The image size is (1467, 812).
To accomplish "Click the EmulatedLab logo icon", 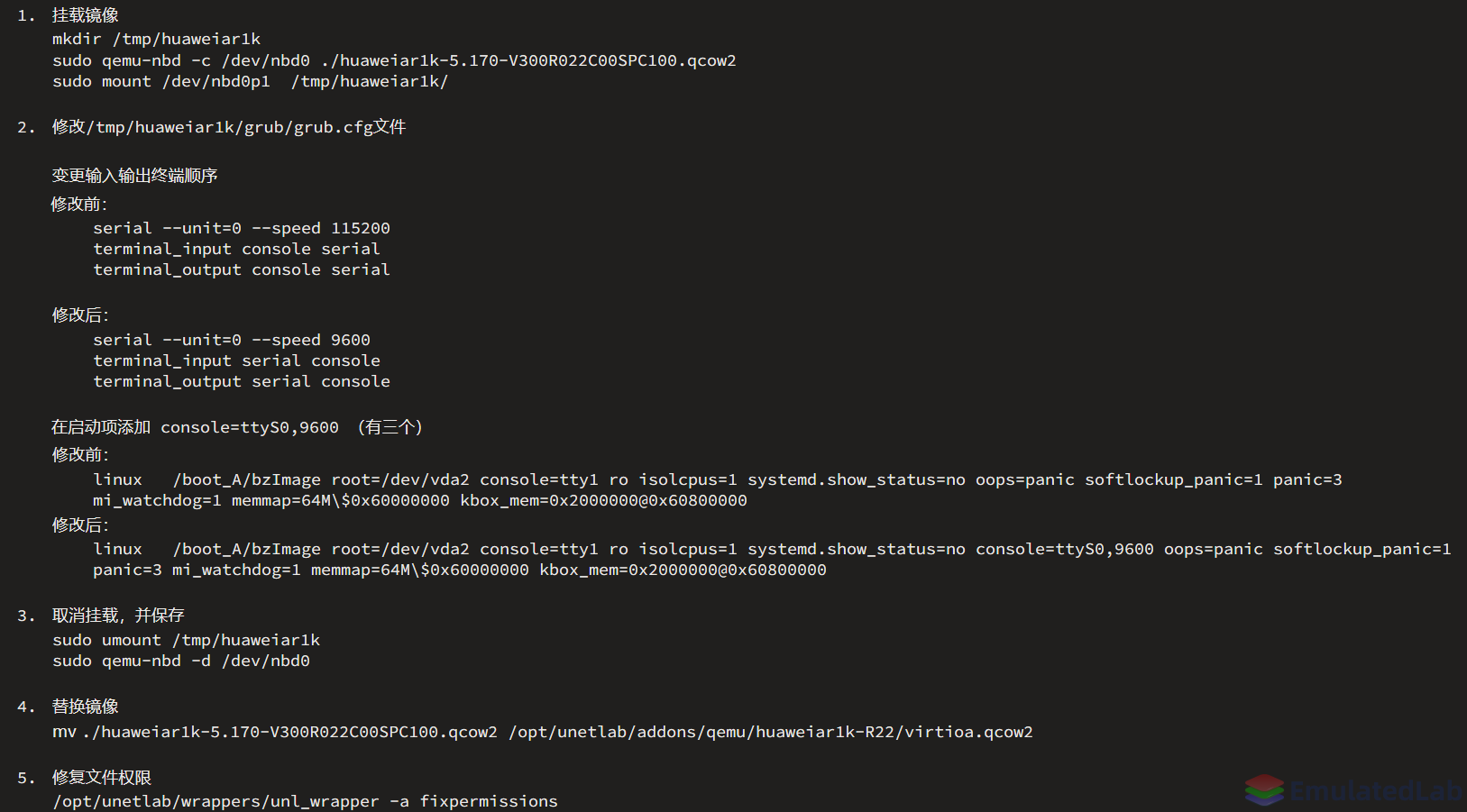I will click(1264, 789).
